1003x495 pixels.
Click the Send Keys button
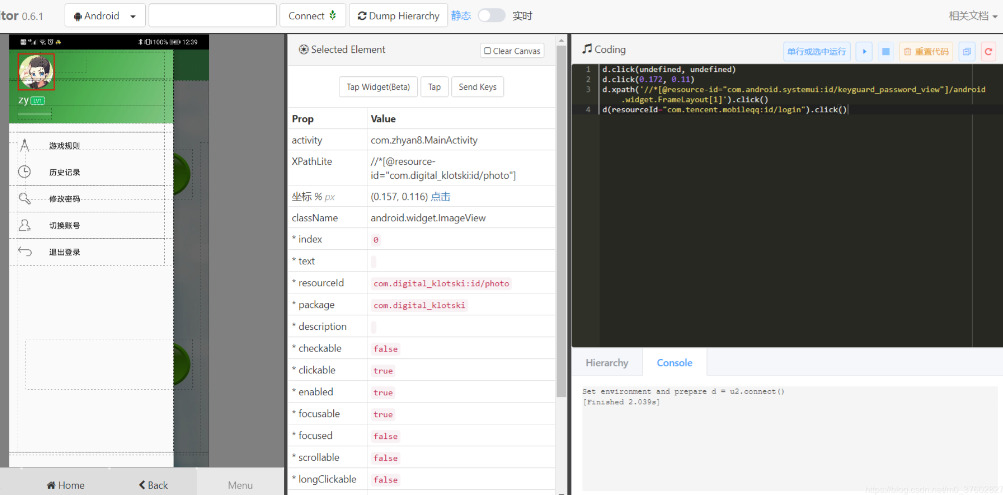[x=477, y=87]
